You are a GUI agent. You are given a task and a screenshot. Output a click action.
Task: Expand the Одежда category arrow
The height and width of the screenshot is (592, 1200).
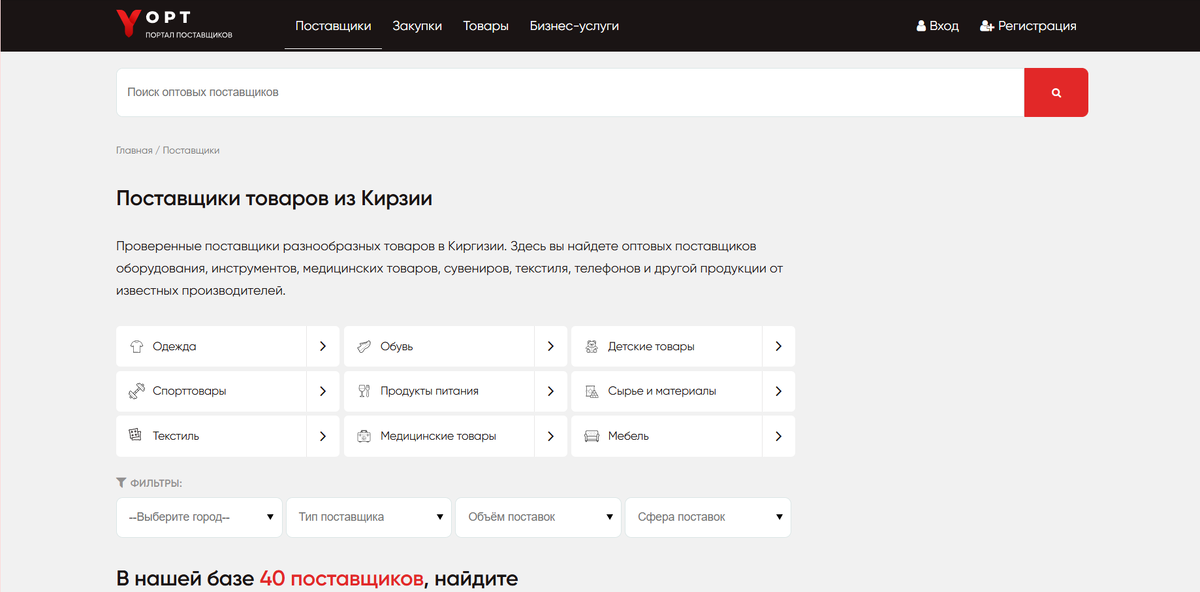click(x=323, y=346)
